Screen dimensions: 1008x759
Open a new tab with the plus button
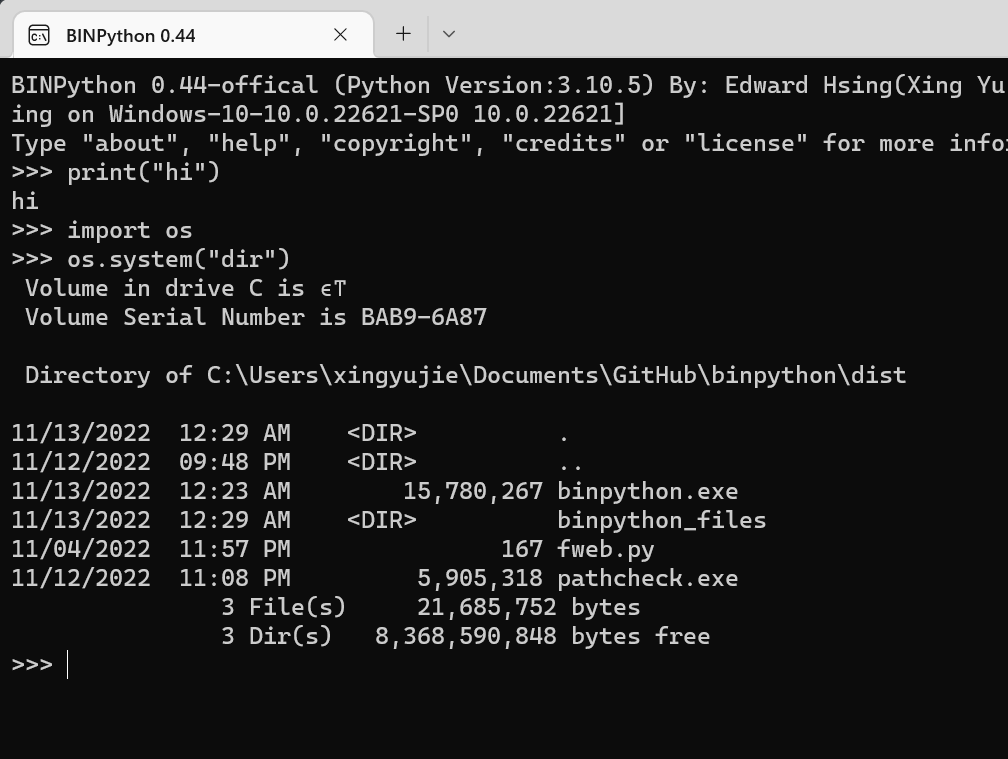[x=403, y=34]
